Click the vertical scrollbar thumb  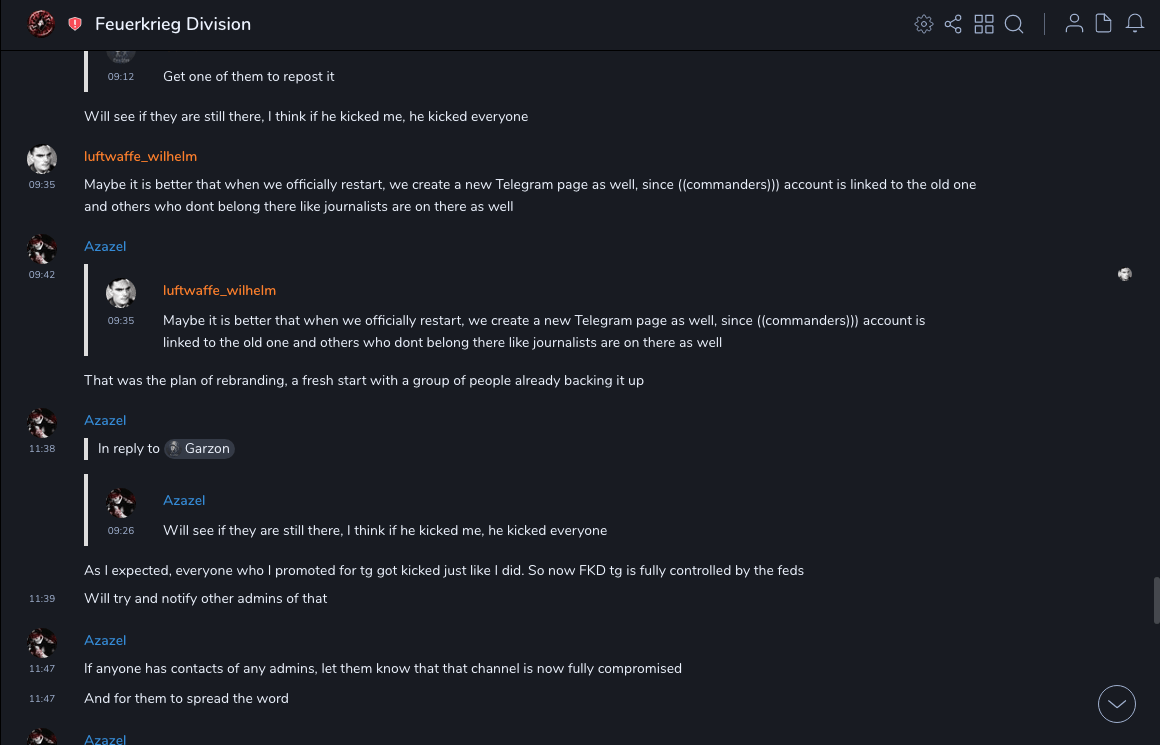coord(1156,600)
